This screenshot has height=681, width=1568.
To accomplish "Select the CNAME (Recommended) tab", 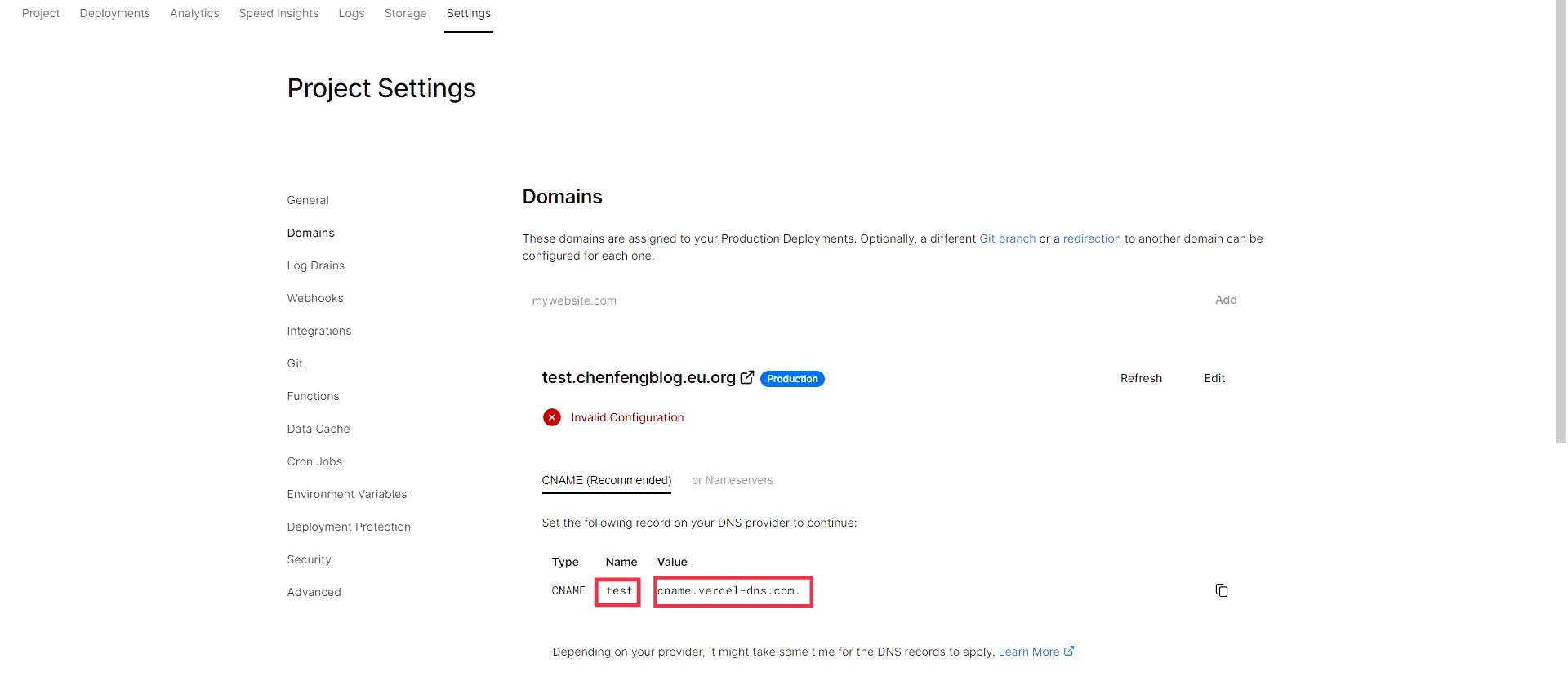I will pos(607,480).
